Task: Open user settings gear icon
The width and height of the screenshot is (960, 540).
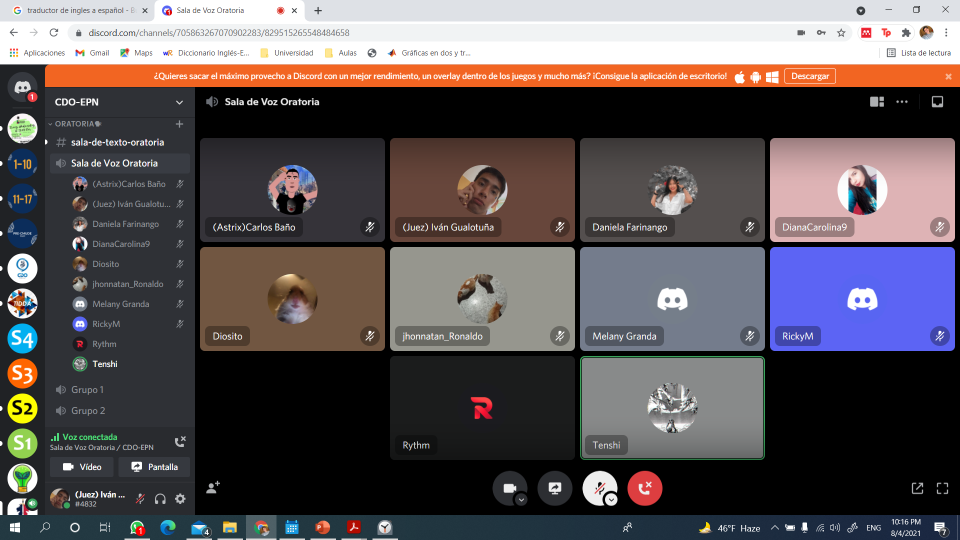Action: coord(180,499)
